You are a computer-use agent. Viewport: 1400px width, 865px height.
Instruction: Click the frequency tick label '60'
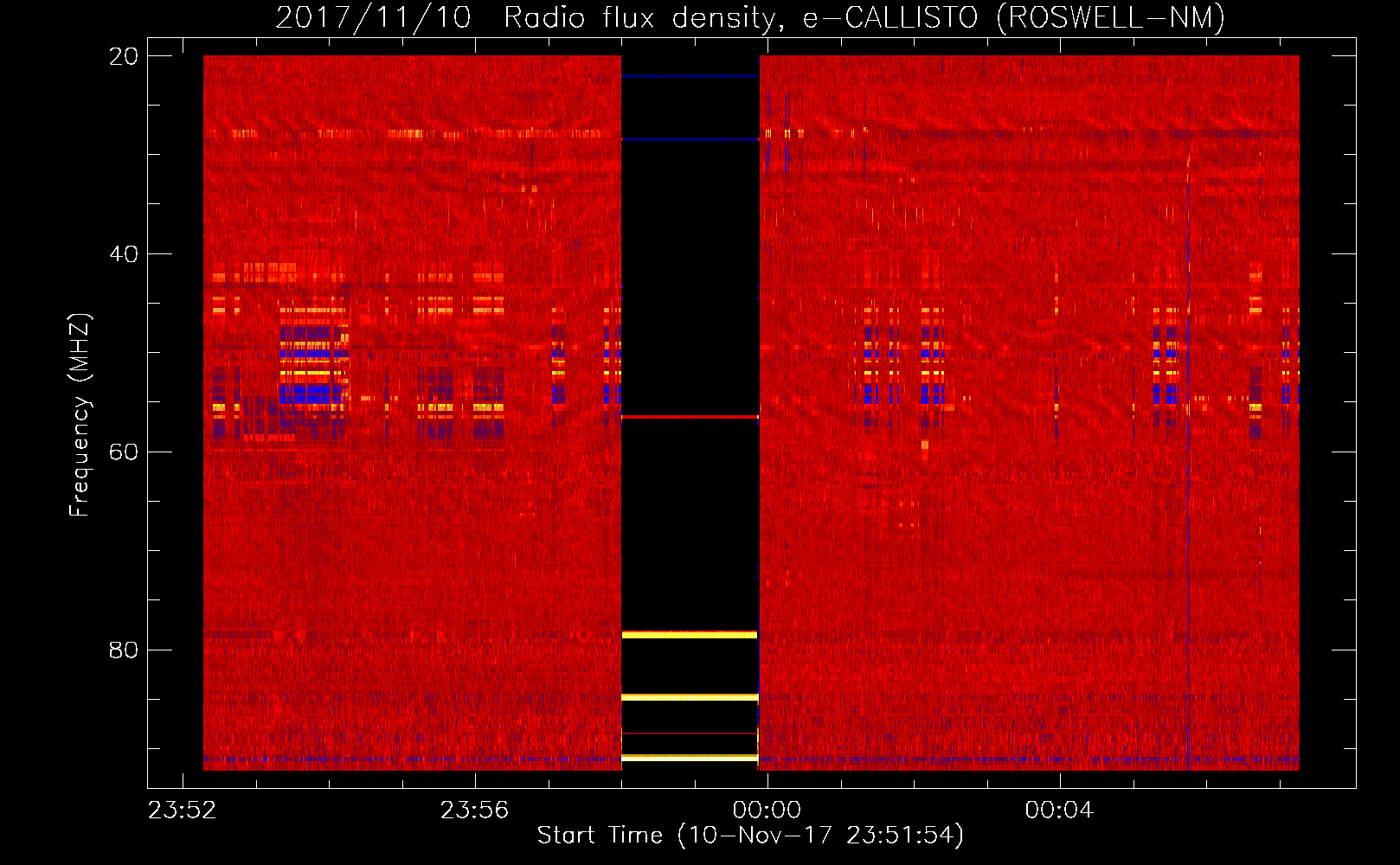point(124,452)
